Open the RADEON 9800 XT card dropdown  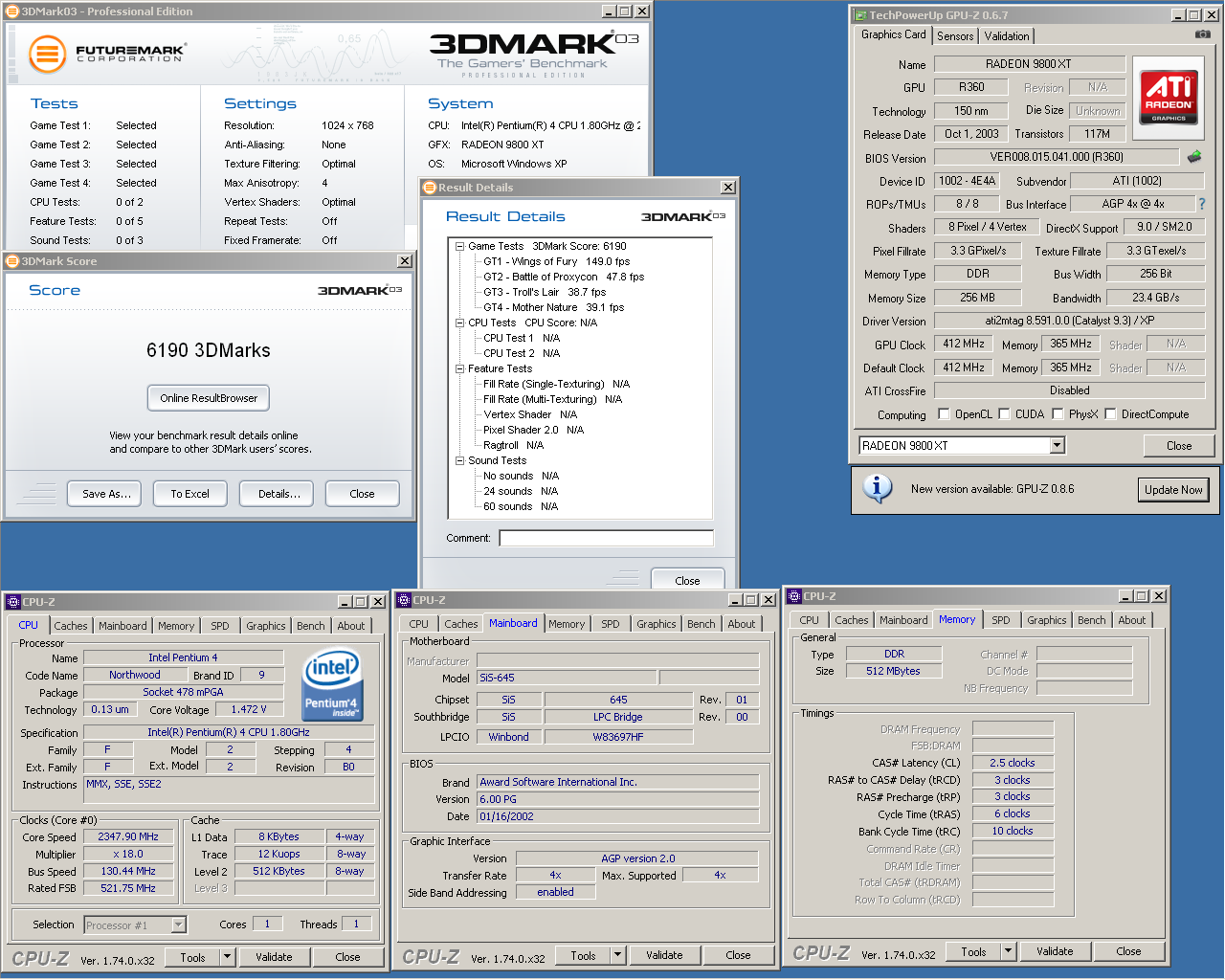1057,445
